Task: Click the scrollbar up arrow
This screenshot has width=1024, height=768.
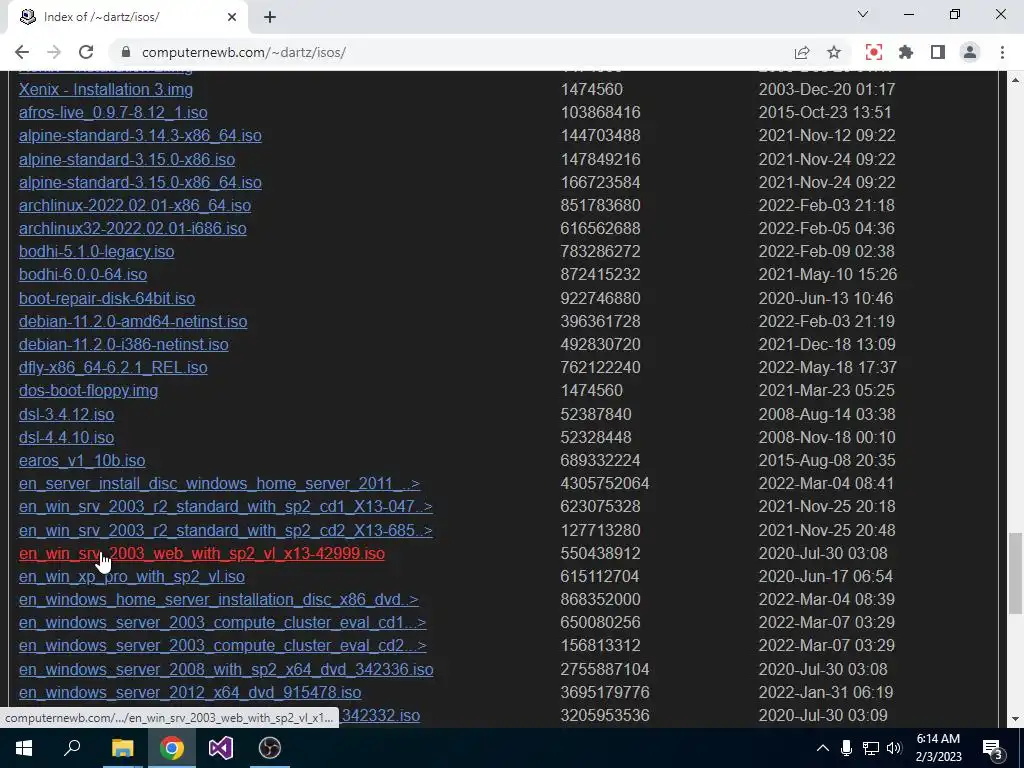Action: pyautogui.click(x=1015, y=80)
